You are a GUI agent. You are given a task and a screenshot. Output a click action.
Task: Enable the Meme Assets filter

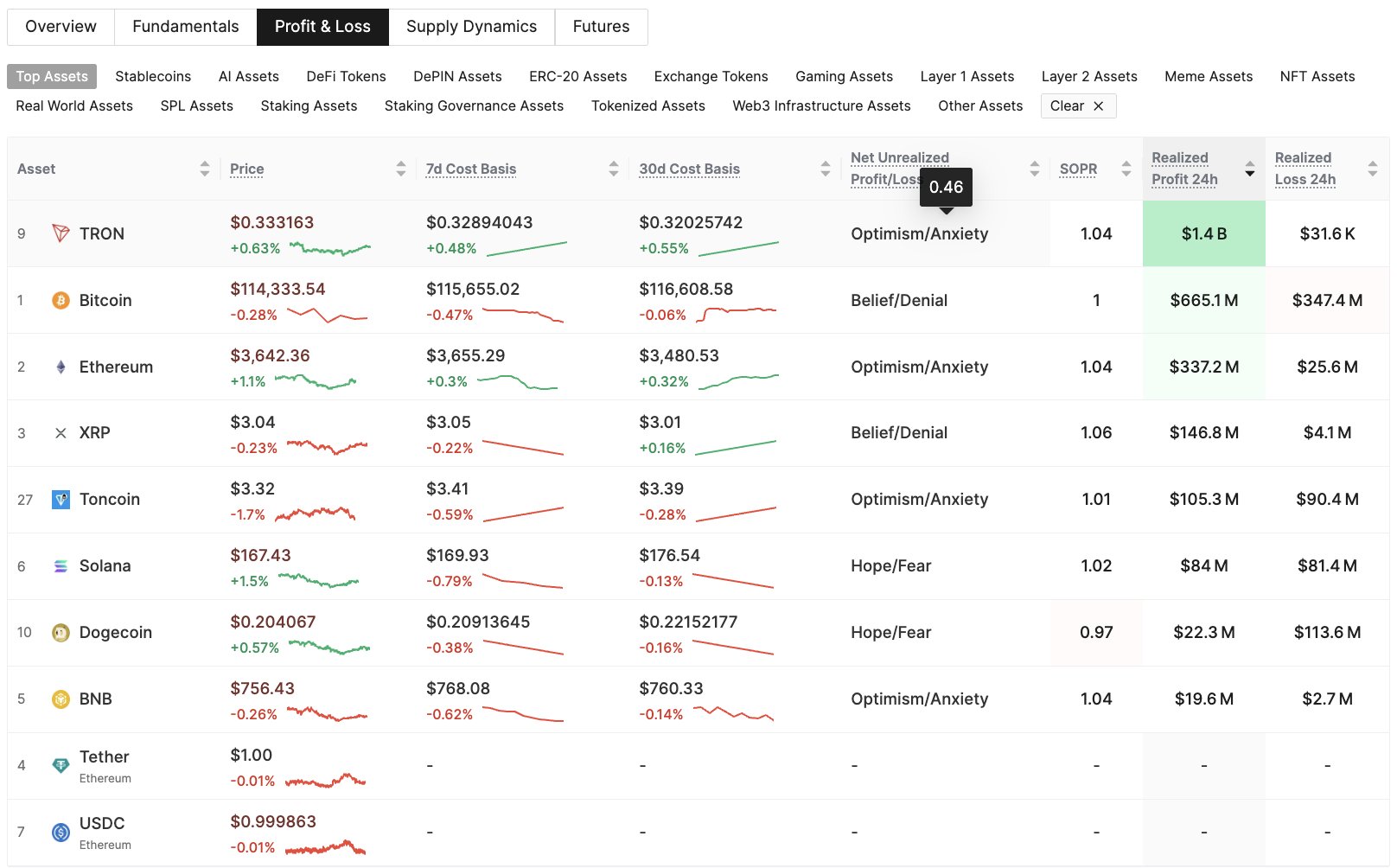[1208, 76]
